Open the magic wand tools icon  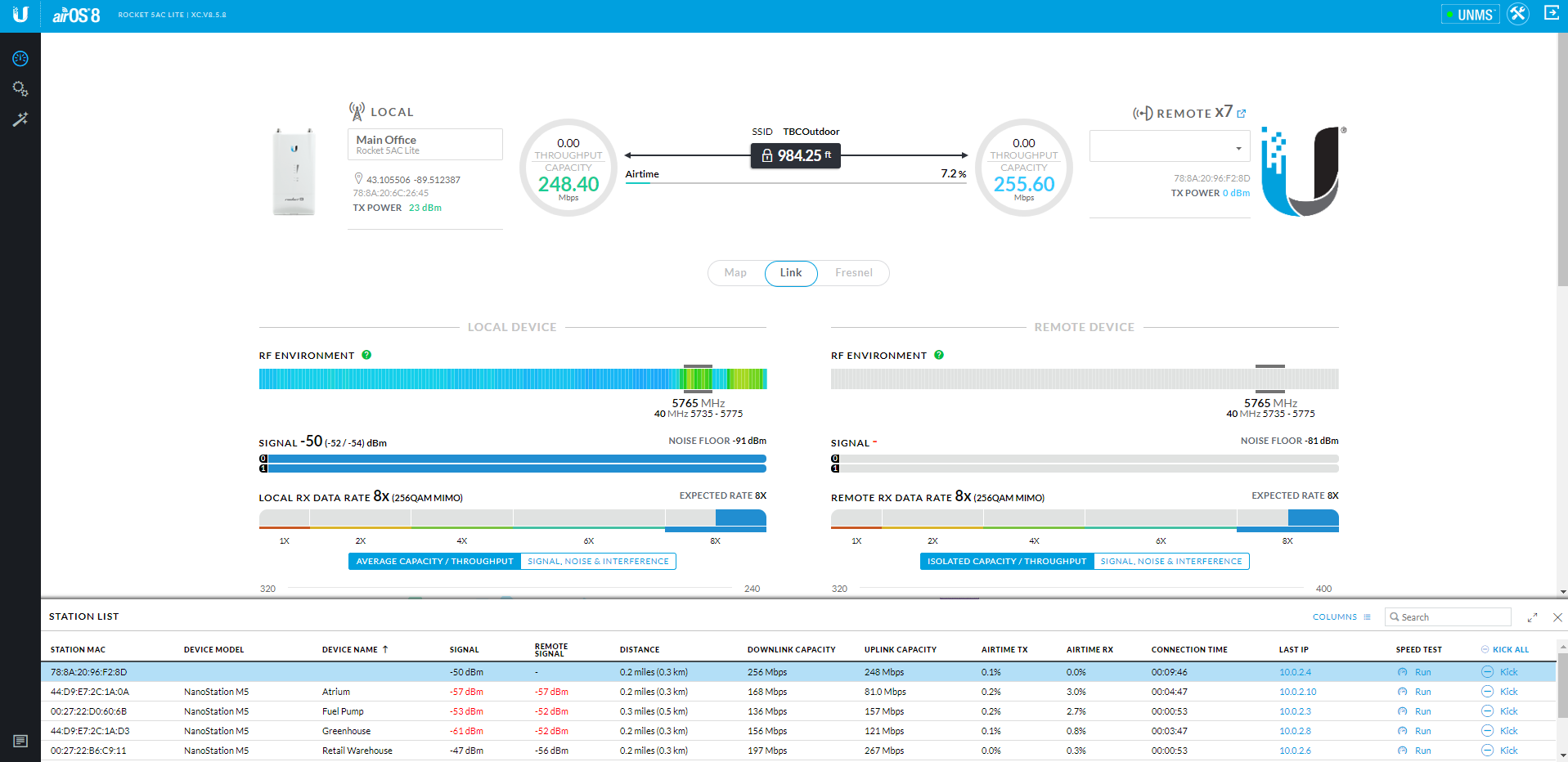20,119
